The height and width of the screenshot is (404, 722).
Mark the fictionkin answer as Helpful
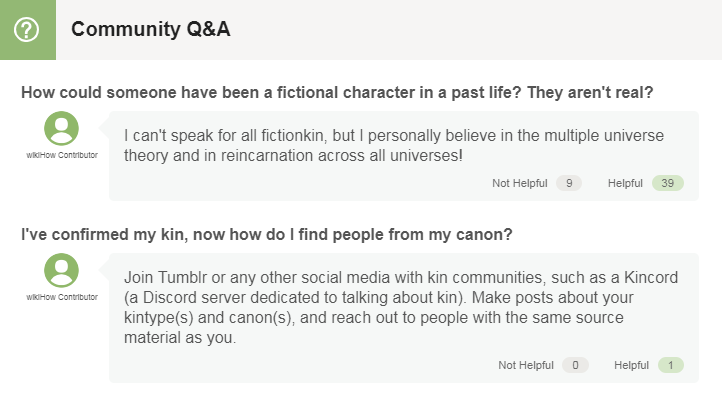coord(625,183)
